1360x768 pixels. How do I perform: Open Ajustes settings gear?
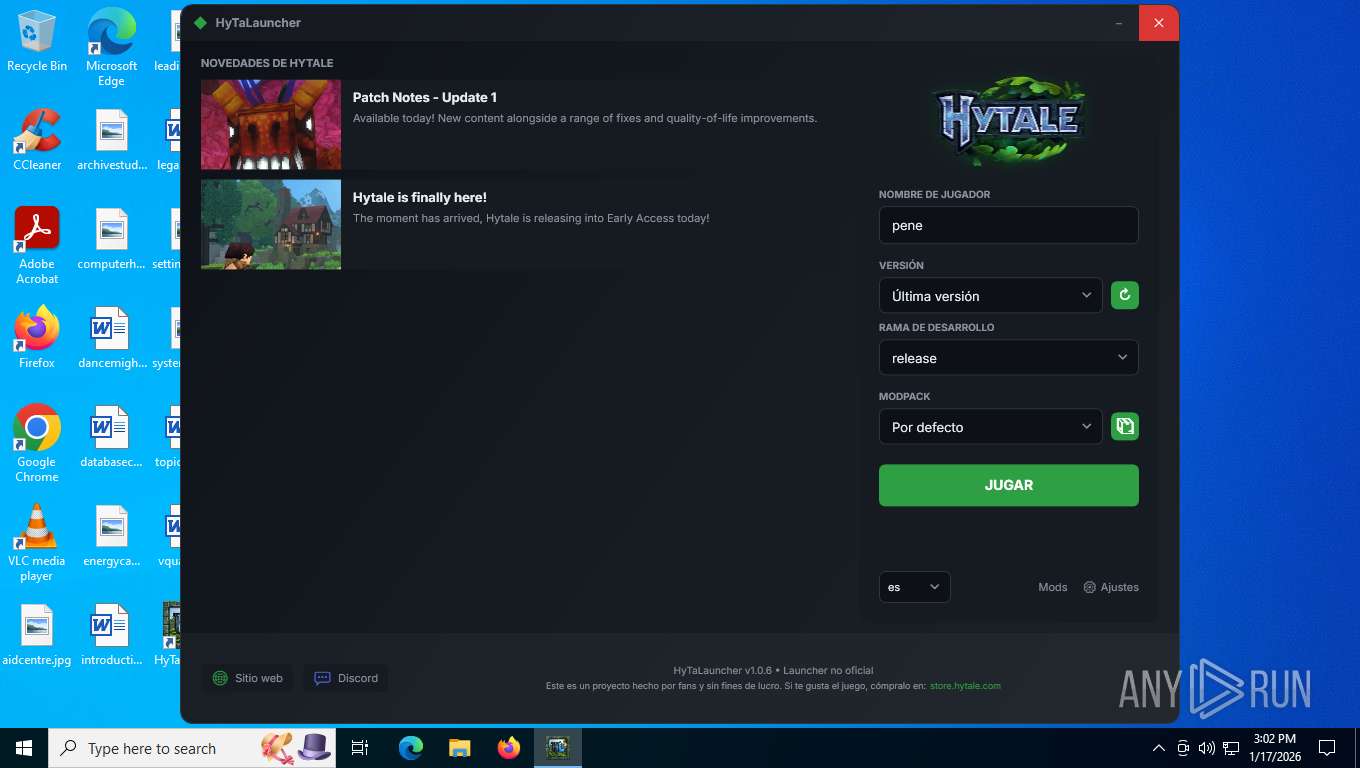[x=1111, y=587]
